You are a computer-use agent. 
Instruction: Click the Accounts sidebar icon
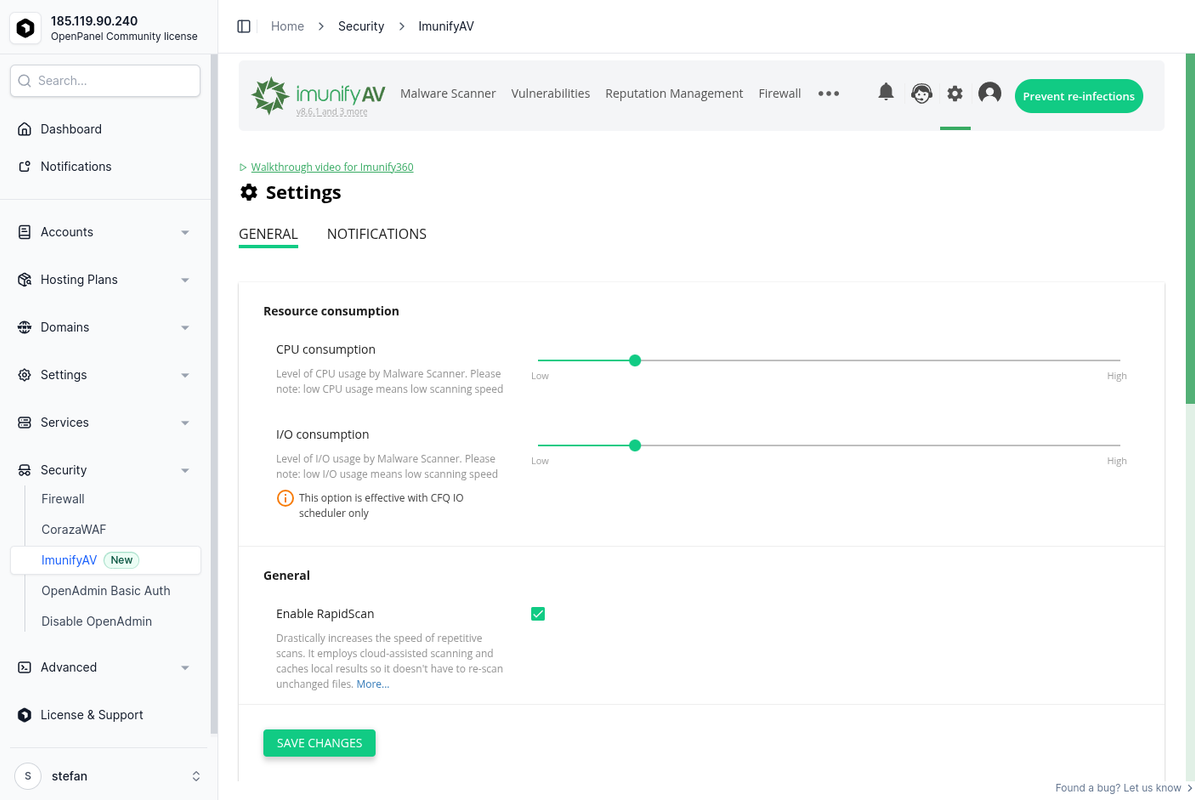24,232
